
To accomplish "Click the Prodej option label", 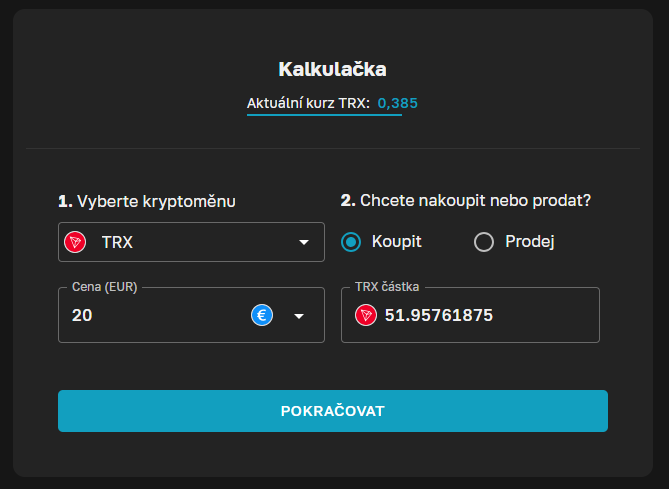I will [530, 242].
